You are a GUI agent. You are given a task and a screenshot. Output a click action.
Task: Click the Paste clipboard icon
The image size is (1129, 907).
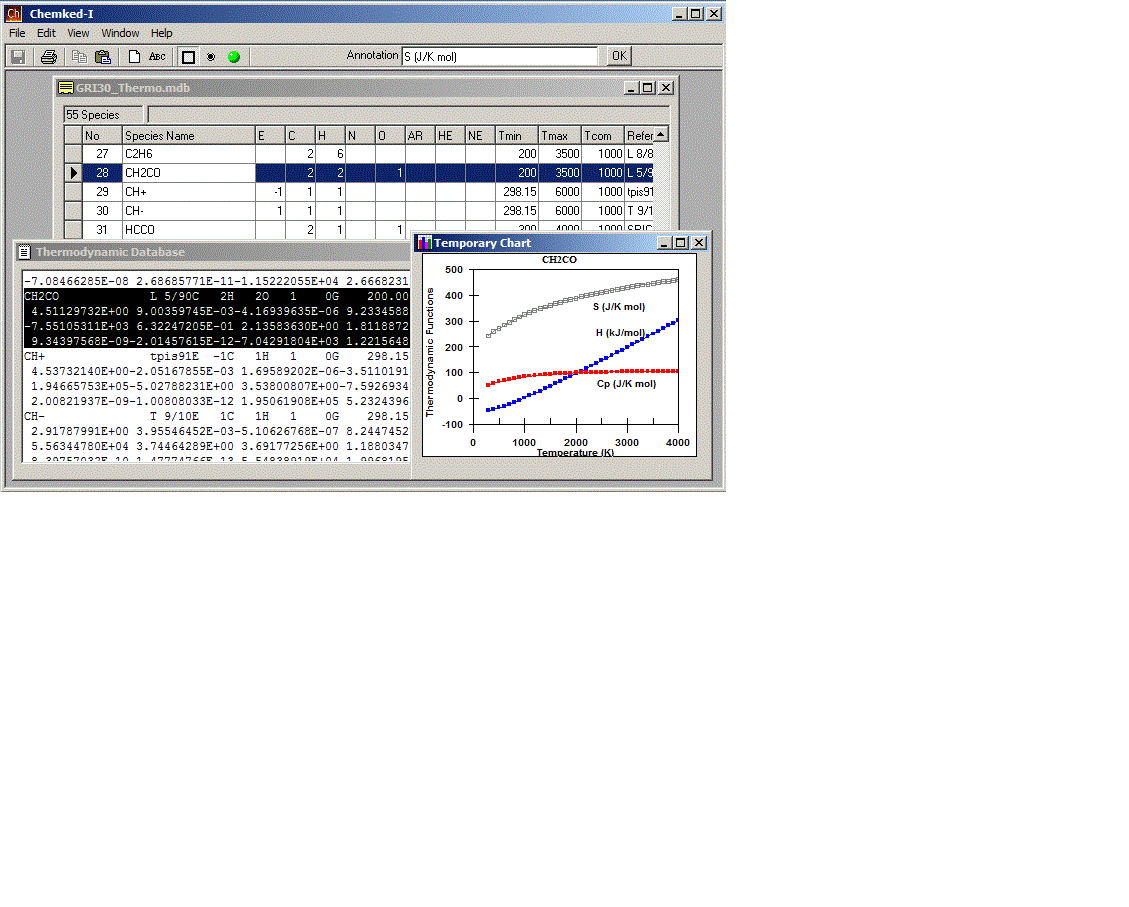[102, 57]
